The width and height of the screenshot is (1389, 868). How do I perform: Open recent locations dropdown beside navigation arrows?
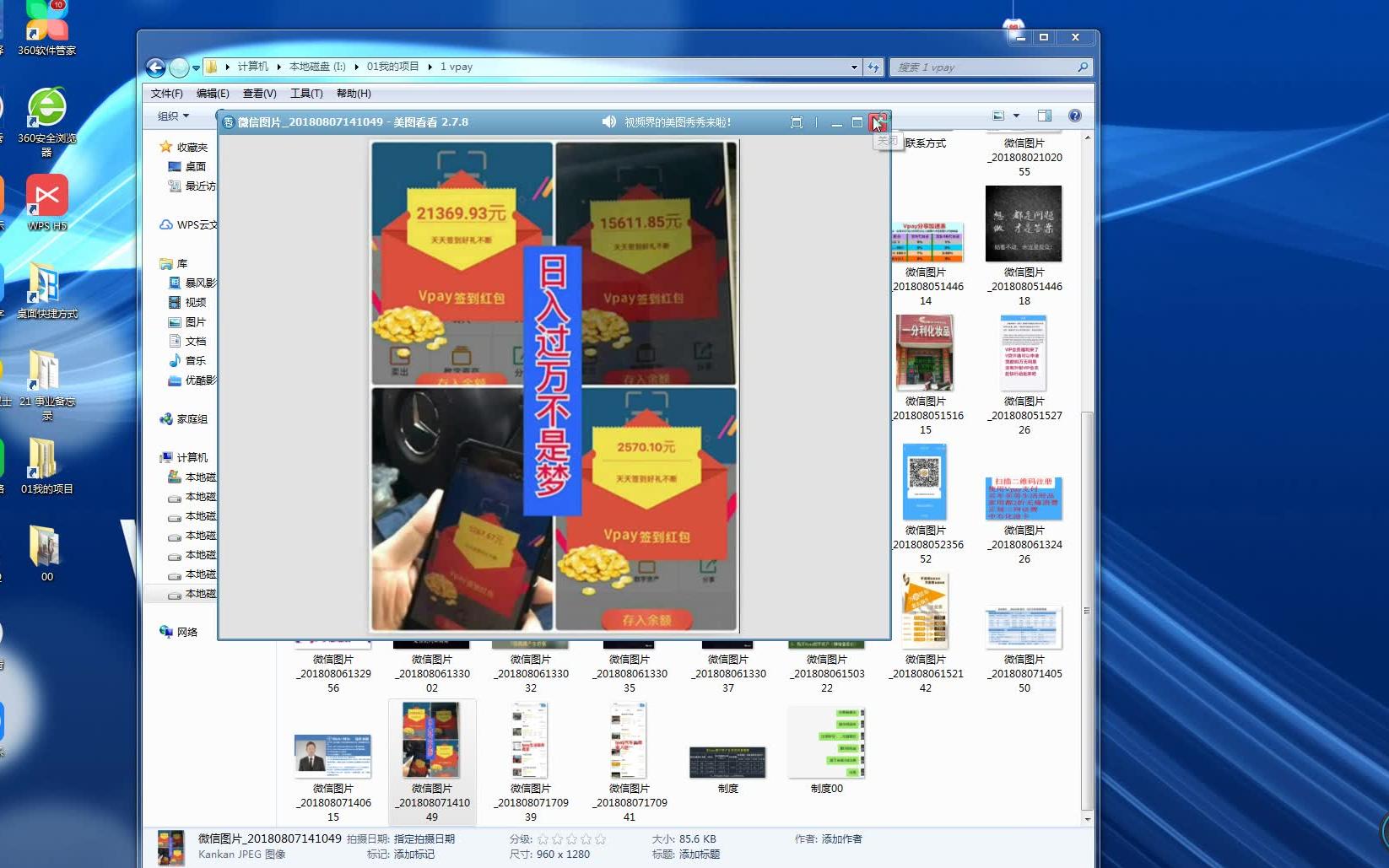pyautogui.click(x=196, y=67)
